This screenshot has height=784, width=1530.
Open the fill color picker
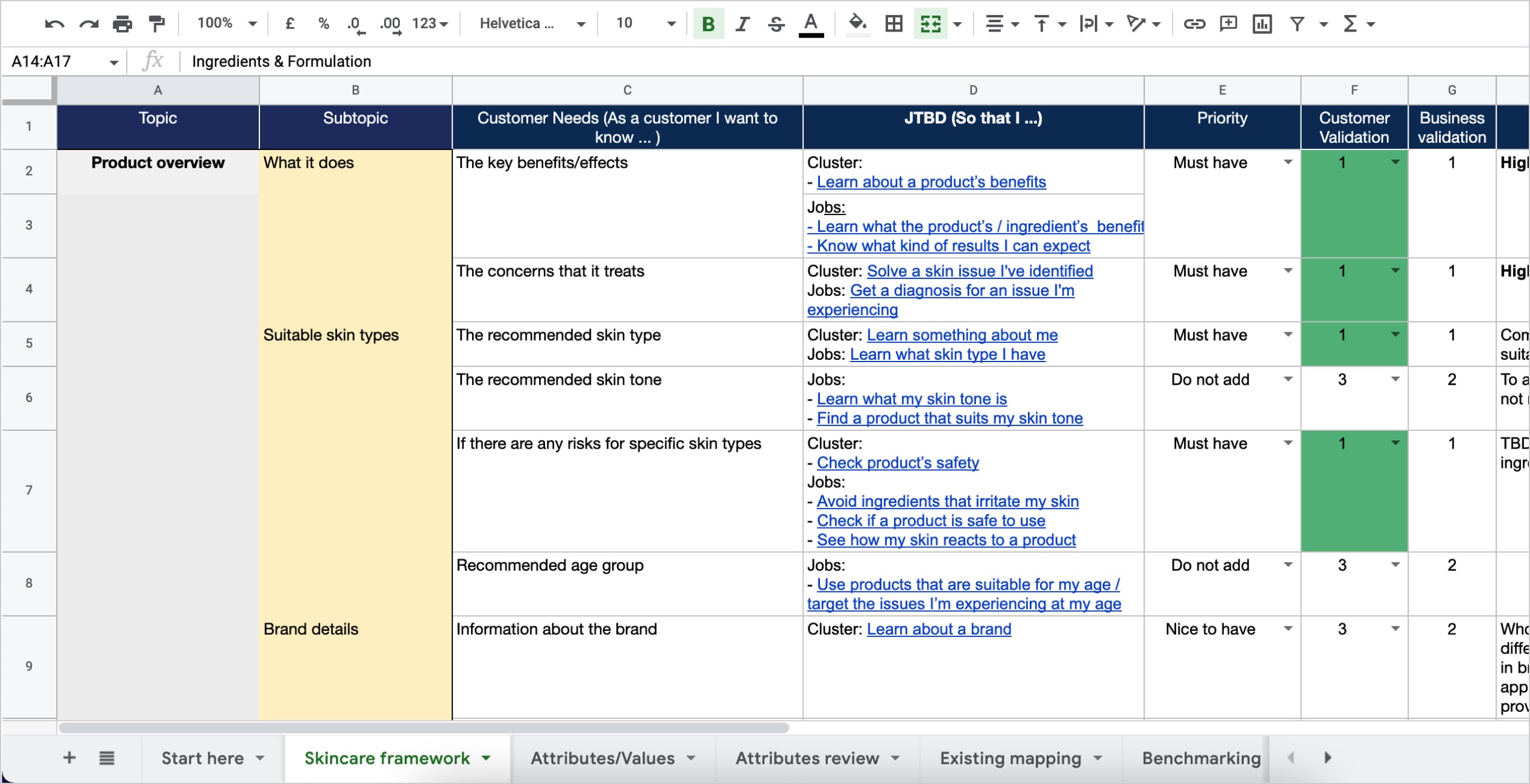pos(858,24)
